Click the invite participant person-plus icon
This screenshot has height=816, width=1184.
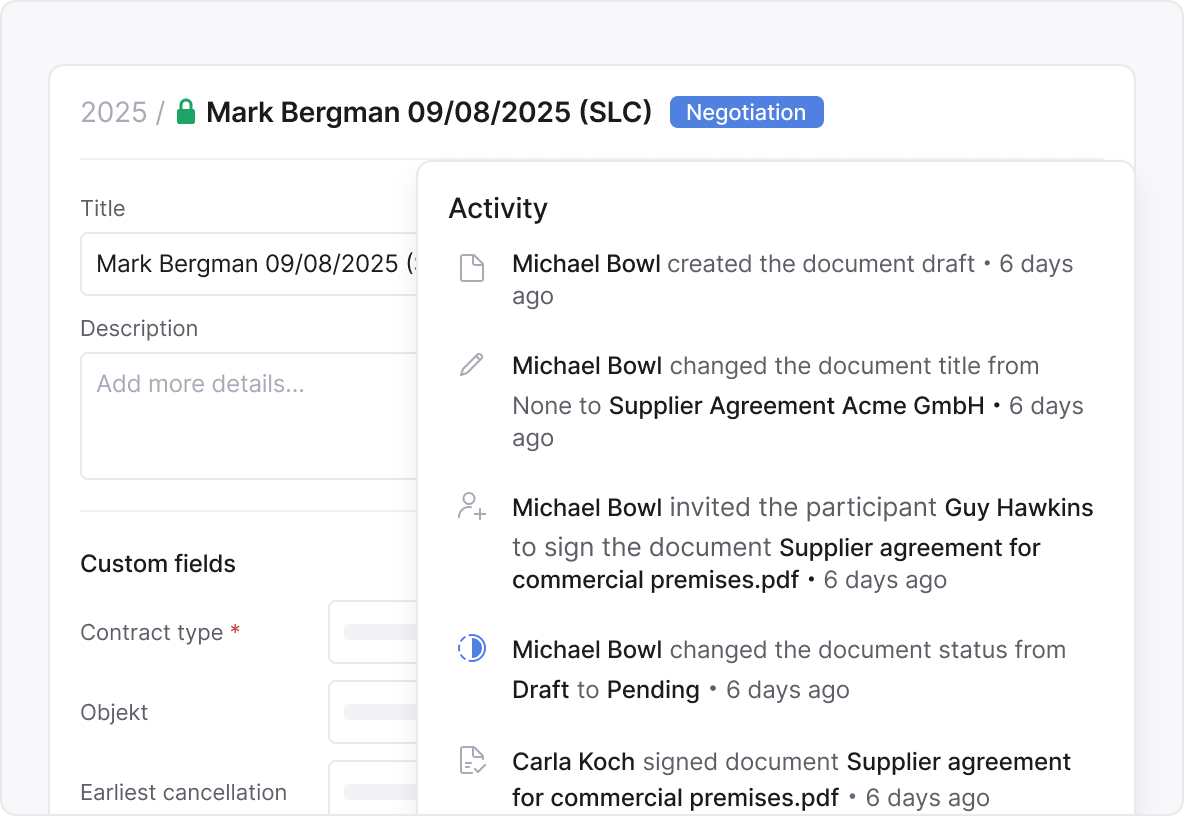[x=471, y=506]
